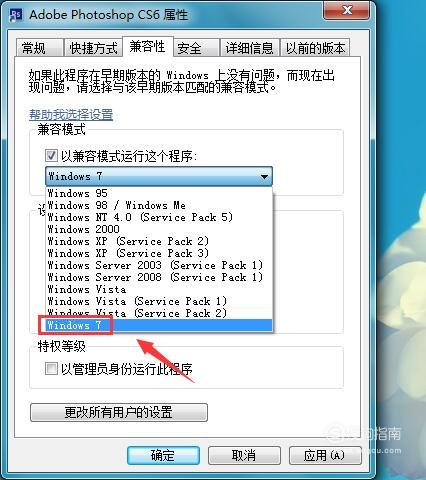Click the 更改所有用户的设置 button
The image size is (426, 480).
pos(119,412)
